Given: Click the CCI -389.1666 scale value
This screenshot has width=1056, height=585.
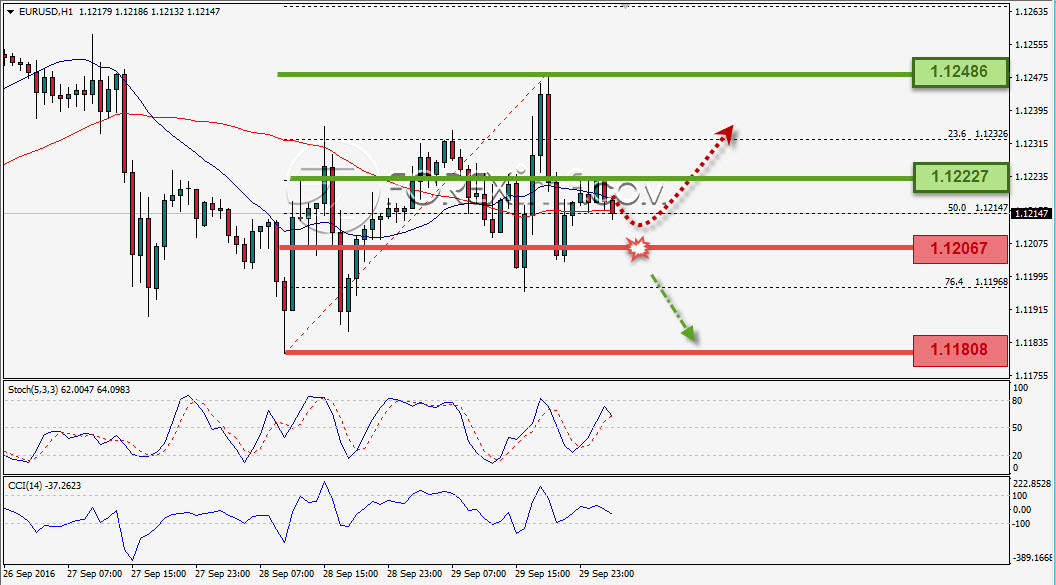Looking at the screenshot, I should [1032, 557].
